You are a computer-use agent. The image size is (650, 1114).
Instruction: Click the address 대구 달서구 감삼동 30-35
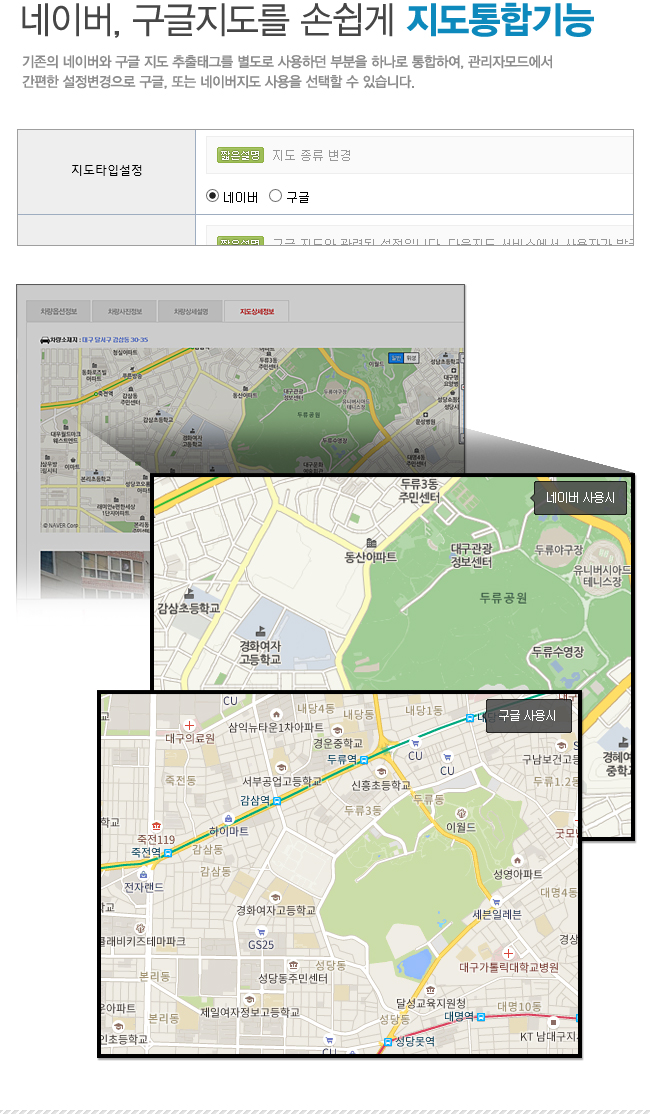115,340
